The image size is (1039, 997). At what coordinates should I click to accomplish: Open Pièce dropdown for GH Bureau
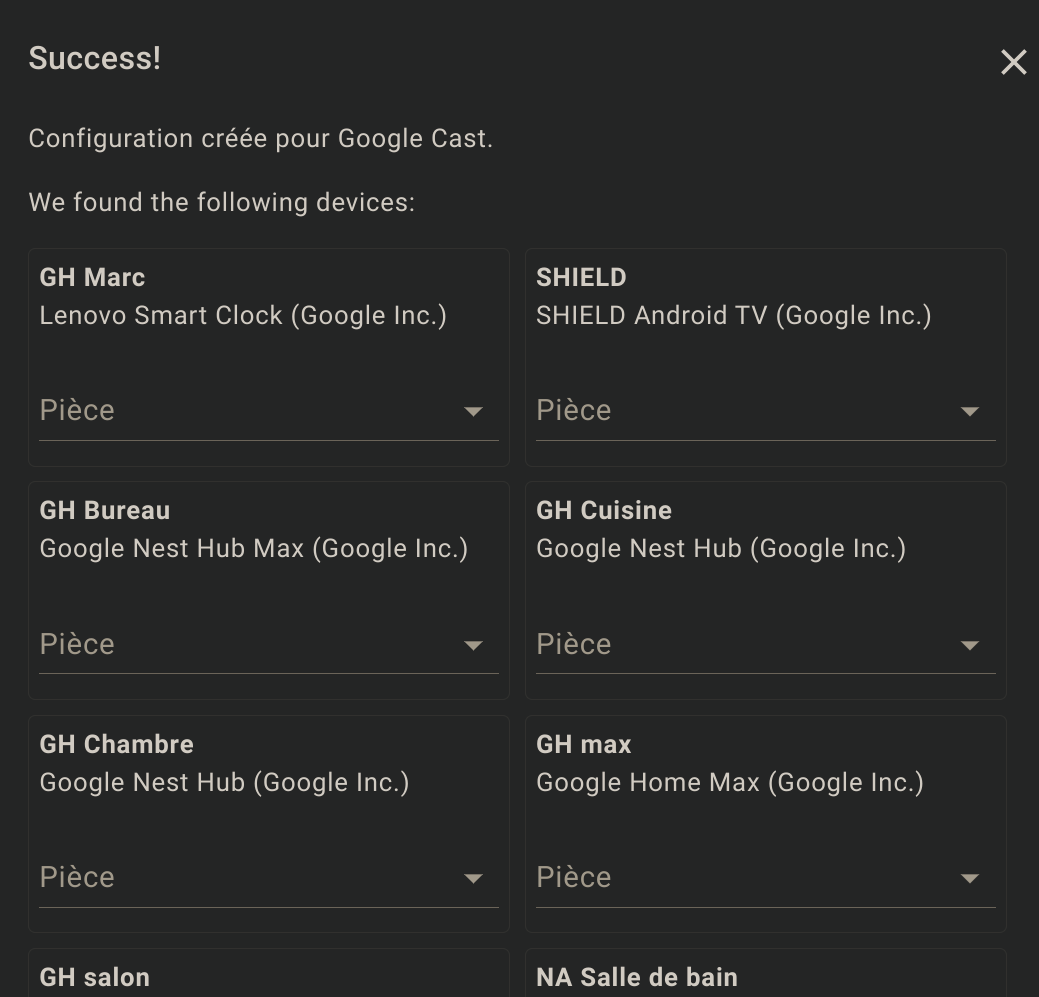(269, 644)
